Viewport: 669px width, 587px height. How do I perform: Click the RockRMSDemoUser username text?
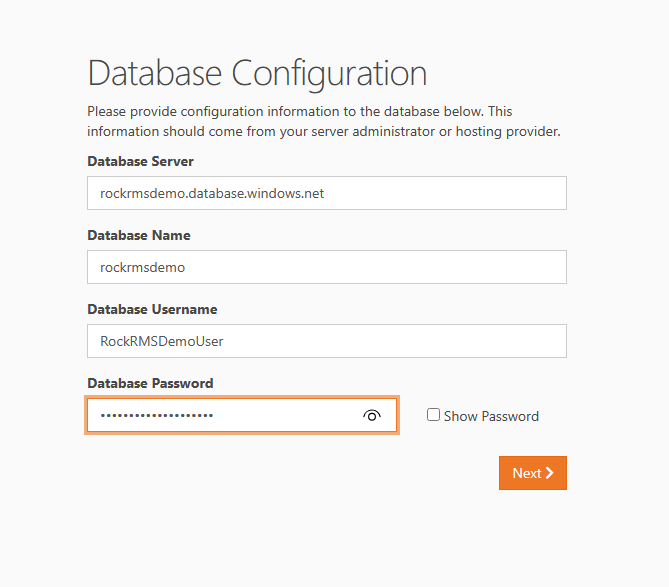pyautogui.click(x=162, y=341)
